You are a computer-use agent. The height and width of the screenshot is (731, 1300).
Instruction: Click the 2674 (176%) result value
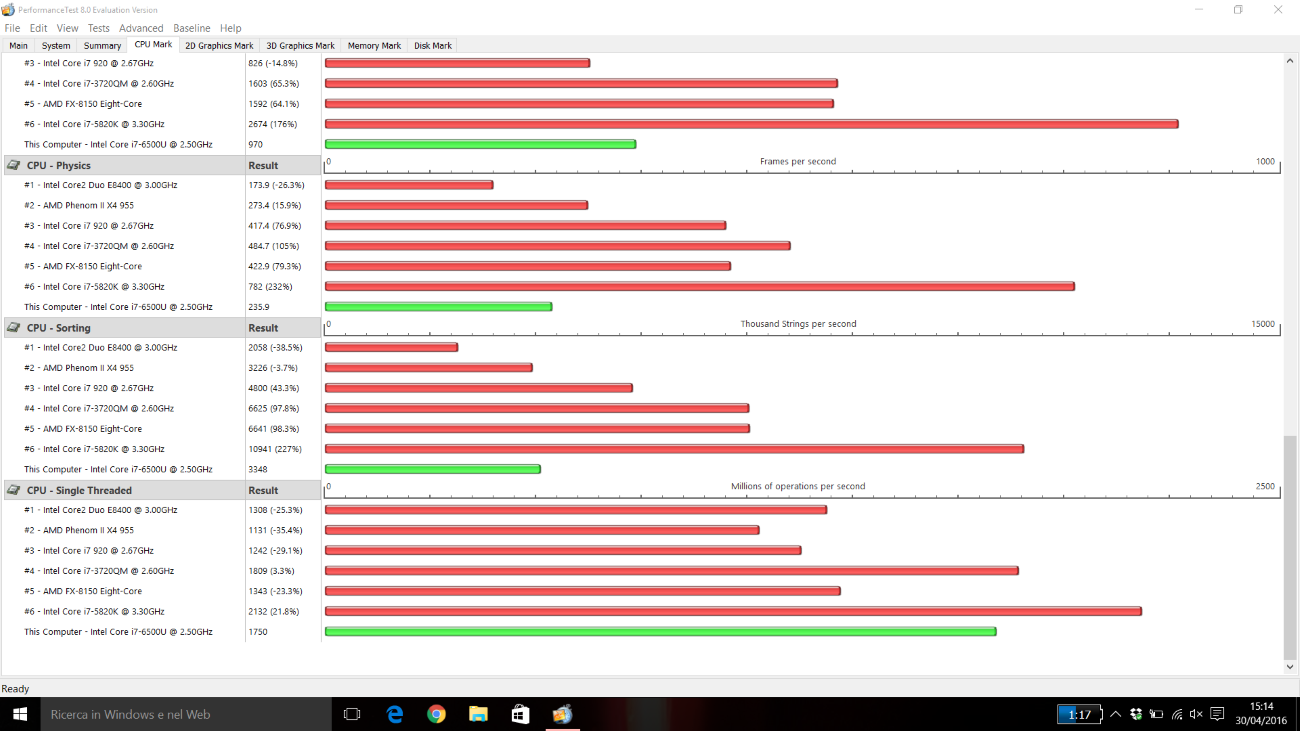coord(272,124)
